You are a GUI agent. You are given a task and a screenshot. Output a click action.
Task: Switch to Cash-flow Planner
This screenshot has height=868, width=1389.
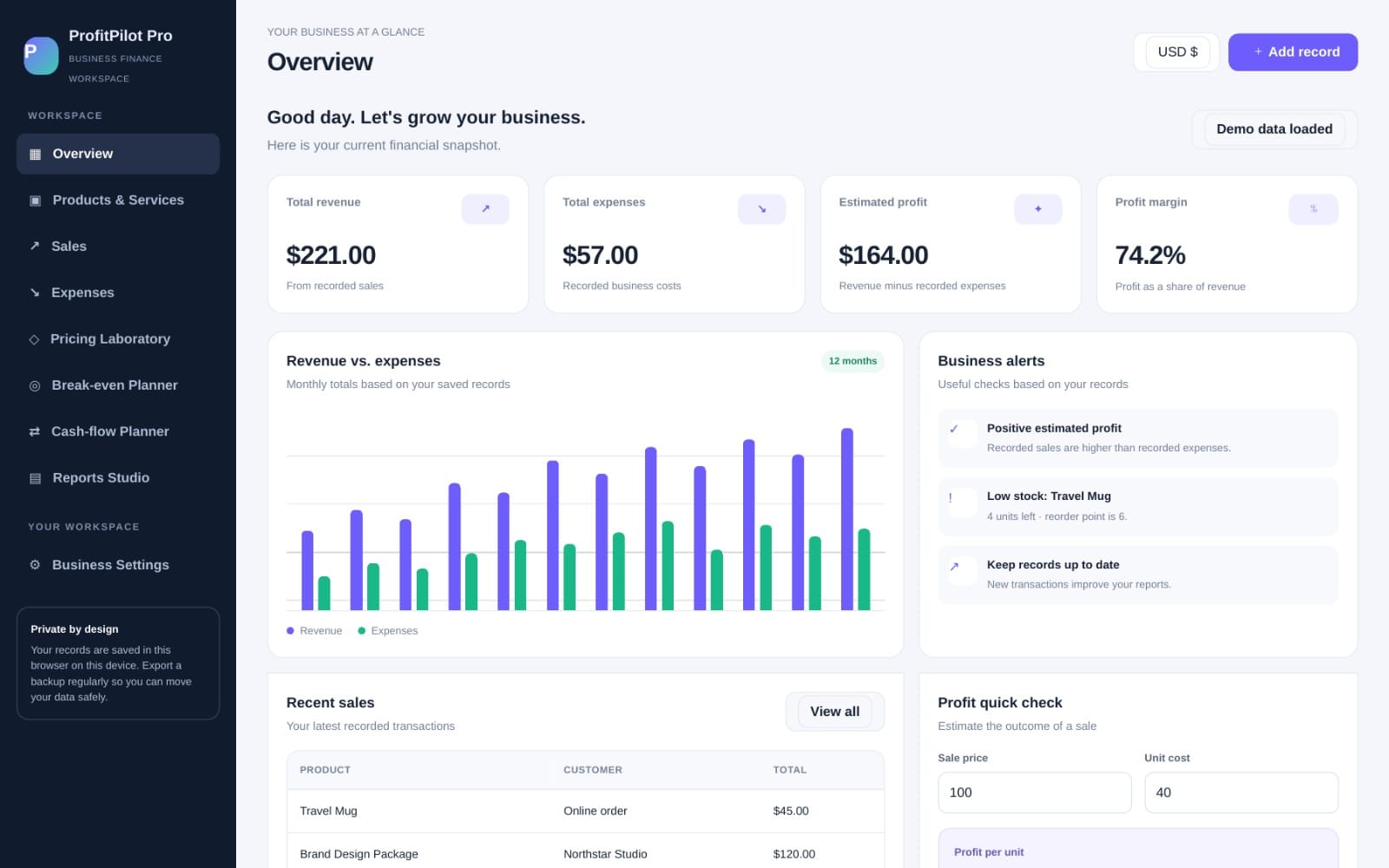point(118,431)
